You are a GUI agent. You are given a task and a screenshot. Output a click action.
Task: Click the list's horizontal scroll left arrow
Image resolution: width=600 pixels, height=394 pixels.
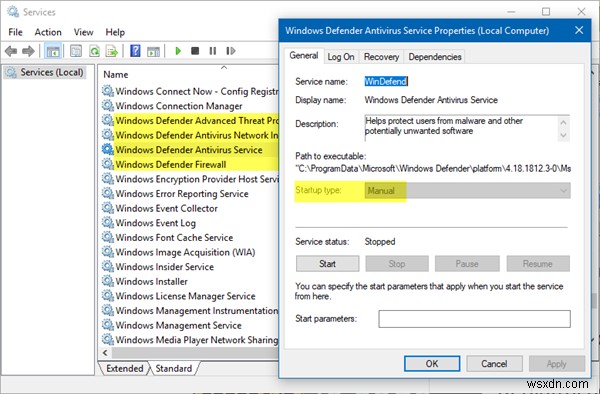click(106, 353)
